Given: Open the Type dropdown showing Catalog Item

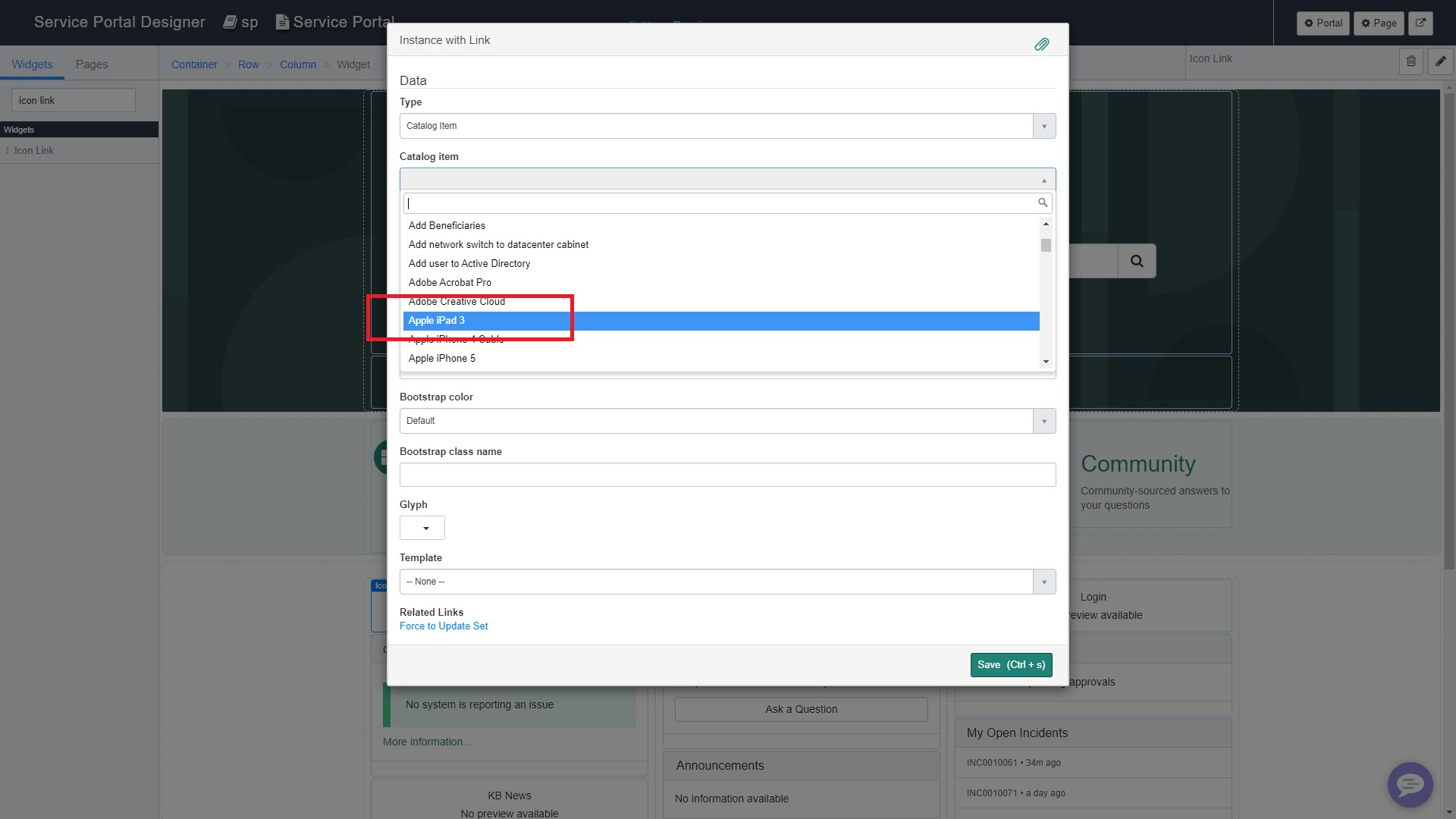Looking at the screenshot, I should 727,126.
